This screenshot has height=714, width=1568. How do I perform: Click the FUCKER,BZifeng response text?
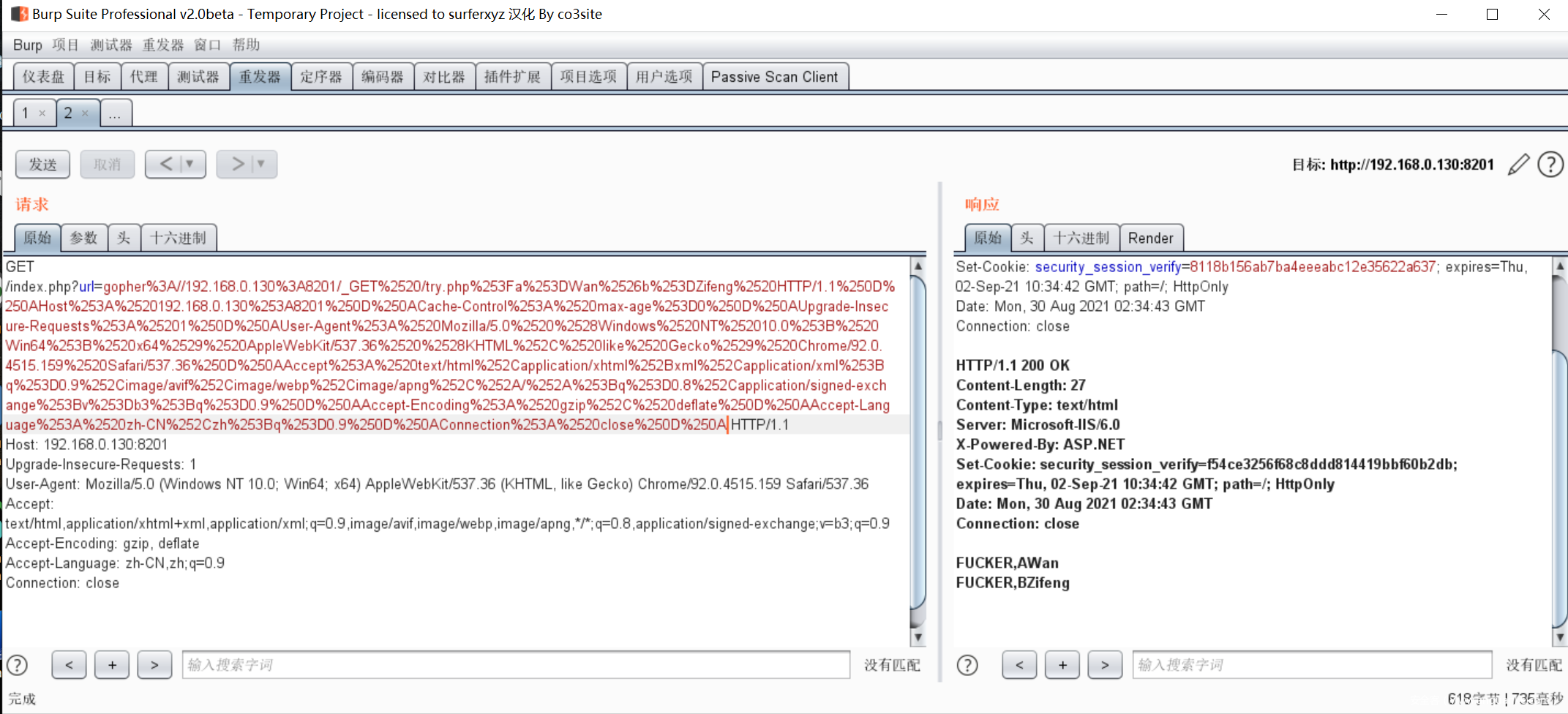(x=1013, y=583)
